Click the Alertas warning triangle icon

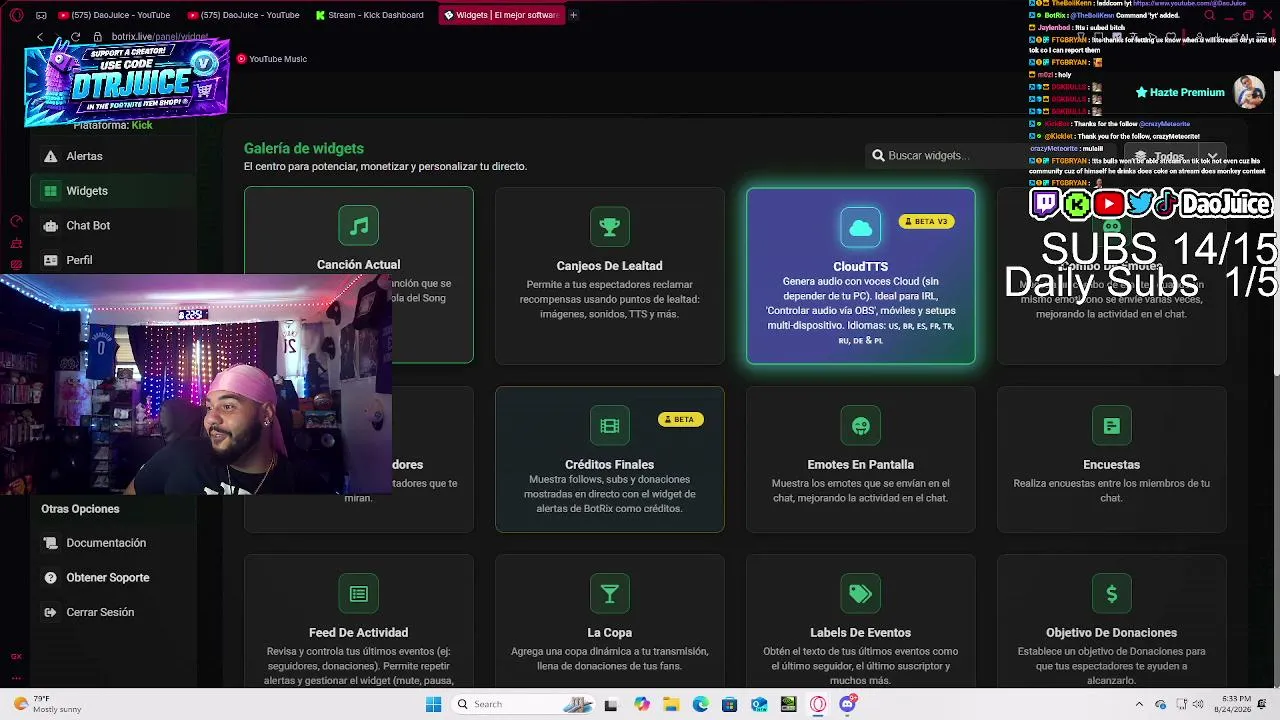click(x=50, y=156)
